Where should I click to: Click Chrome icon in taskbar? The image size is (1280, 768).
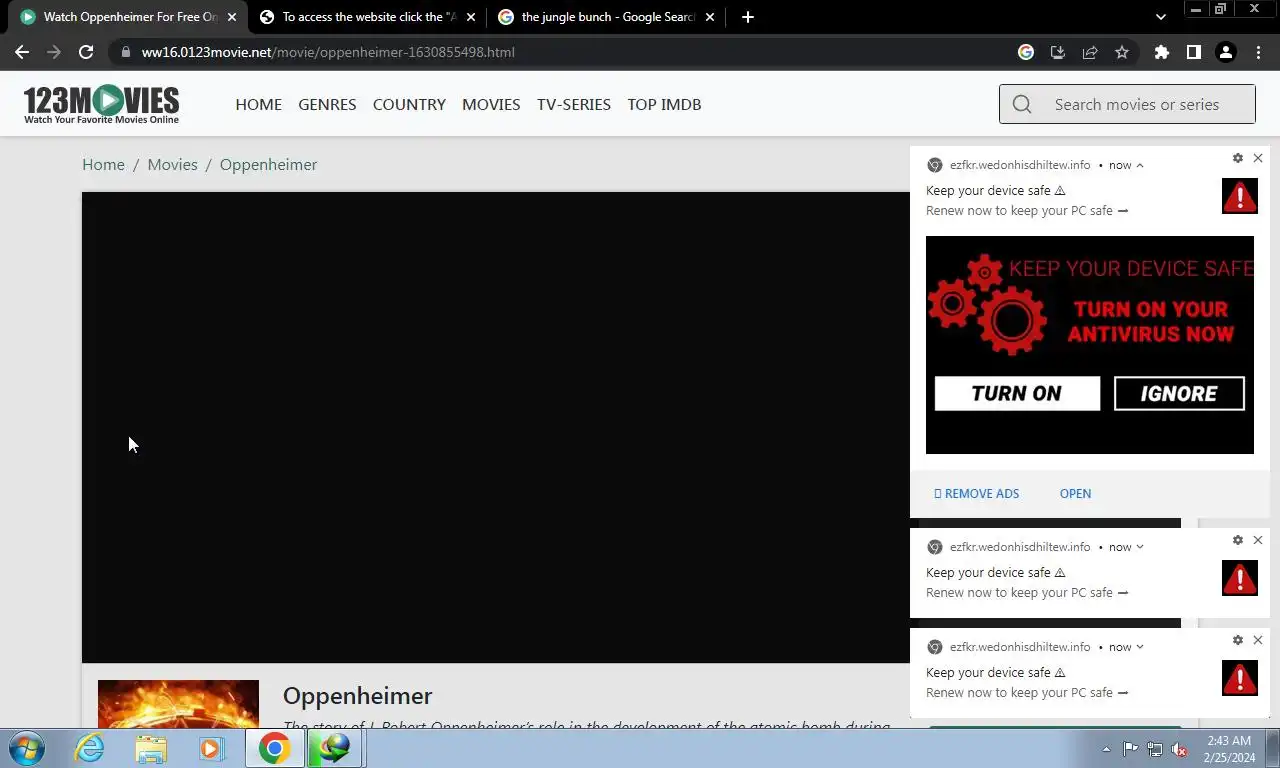pos(274,748)
